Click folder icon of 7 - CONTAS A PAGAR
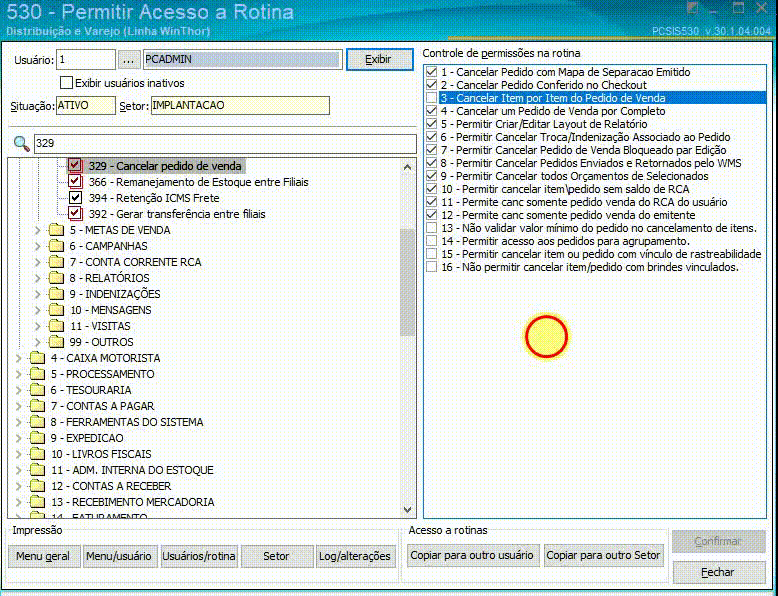 [37, 406]
